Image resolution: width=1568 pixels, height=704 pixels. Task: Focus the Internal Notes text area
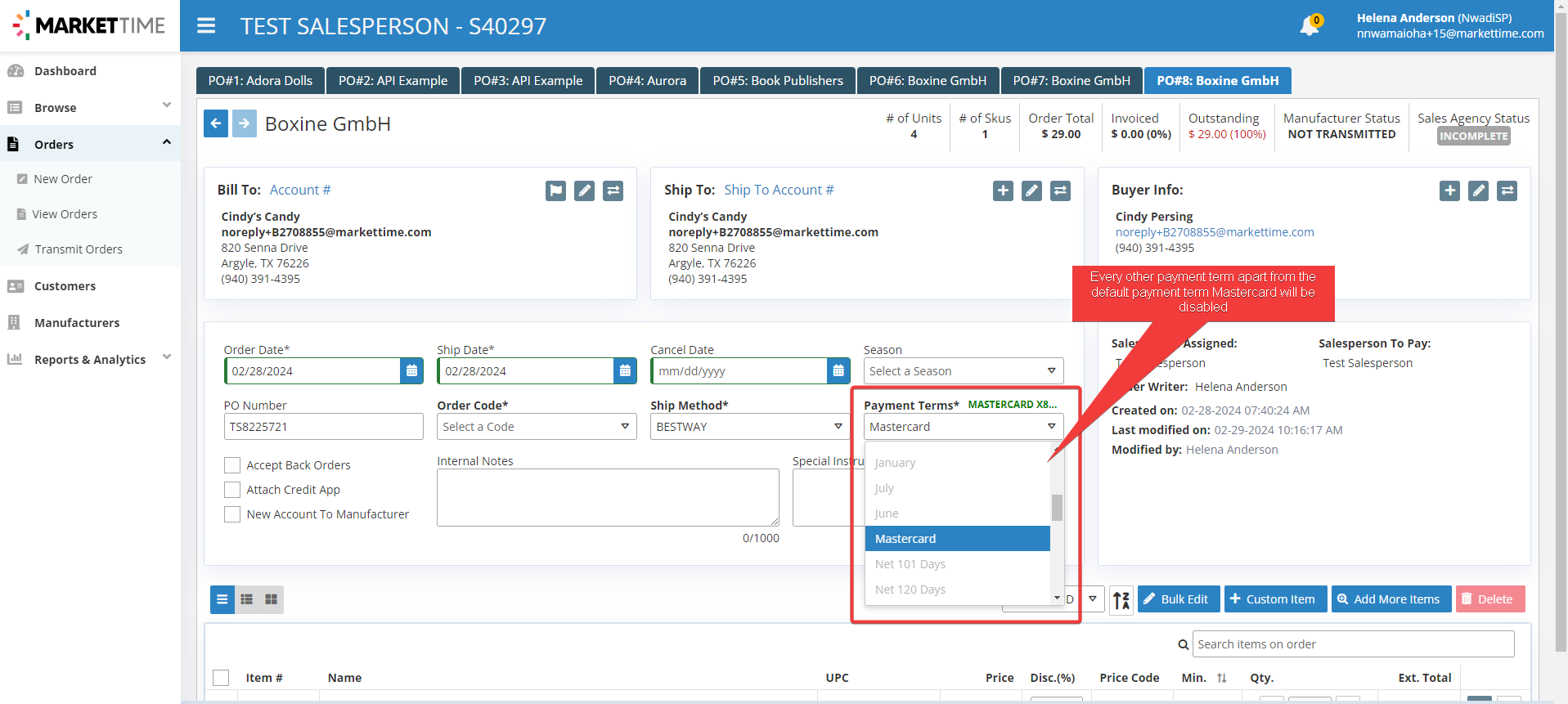[608, 497]
